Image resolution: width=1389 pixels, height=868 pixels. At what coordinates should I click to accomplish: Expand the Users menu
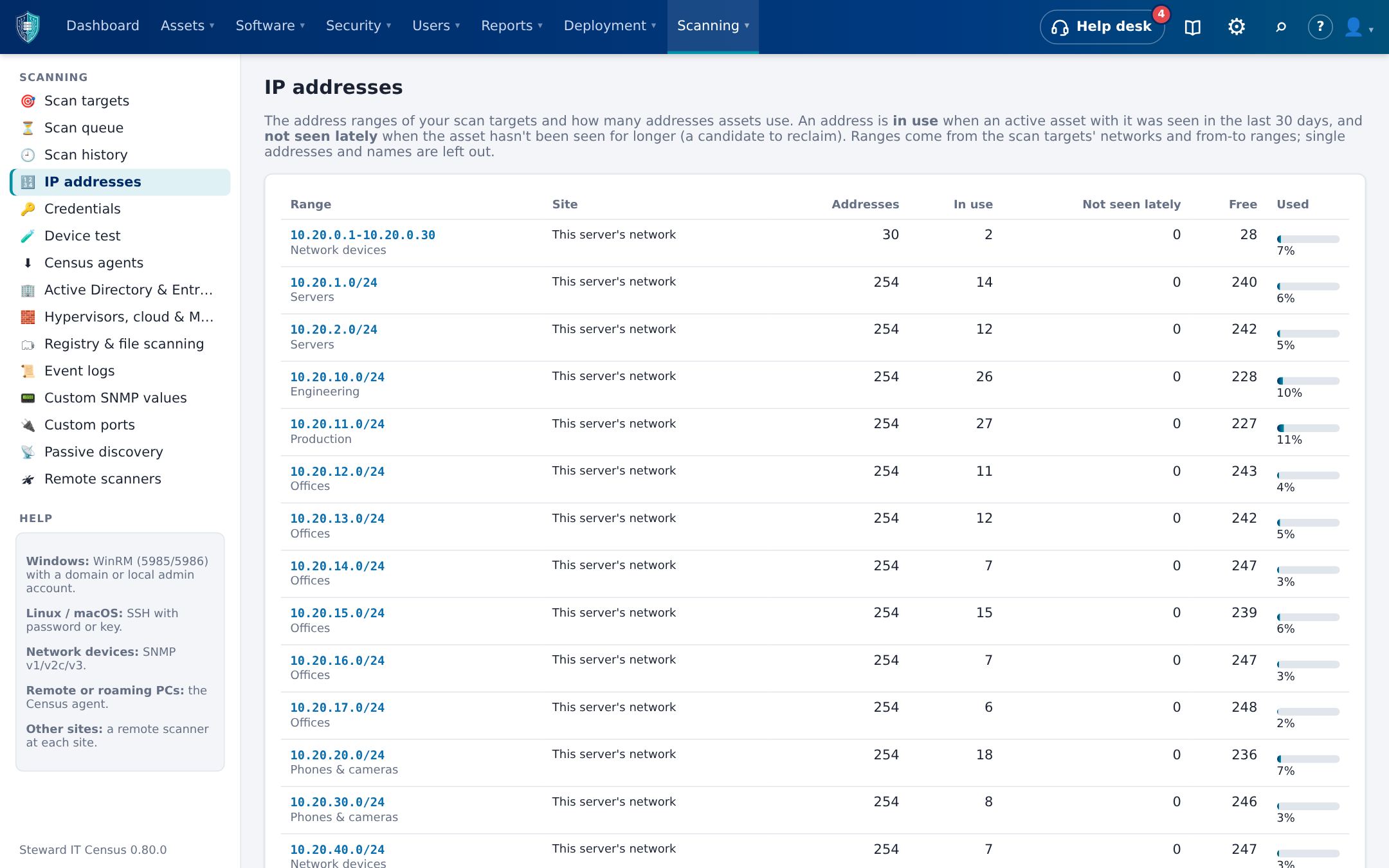(436, 26)
